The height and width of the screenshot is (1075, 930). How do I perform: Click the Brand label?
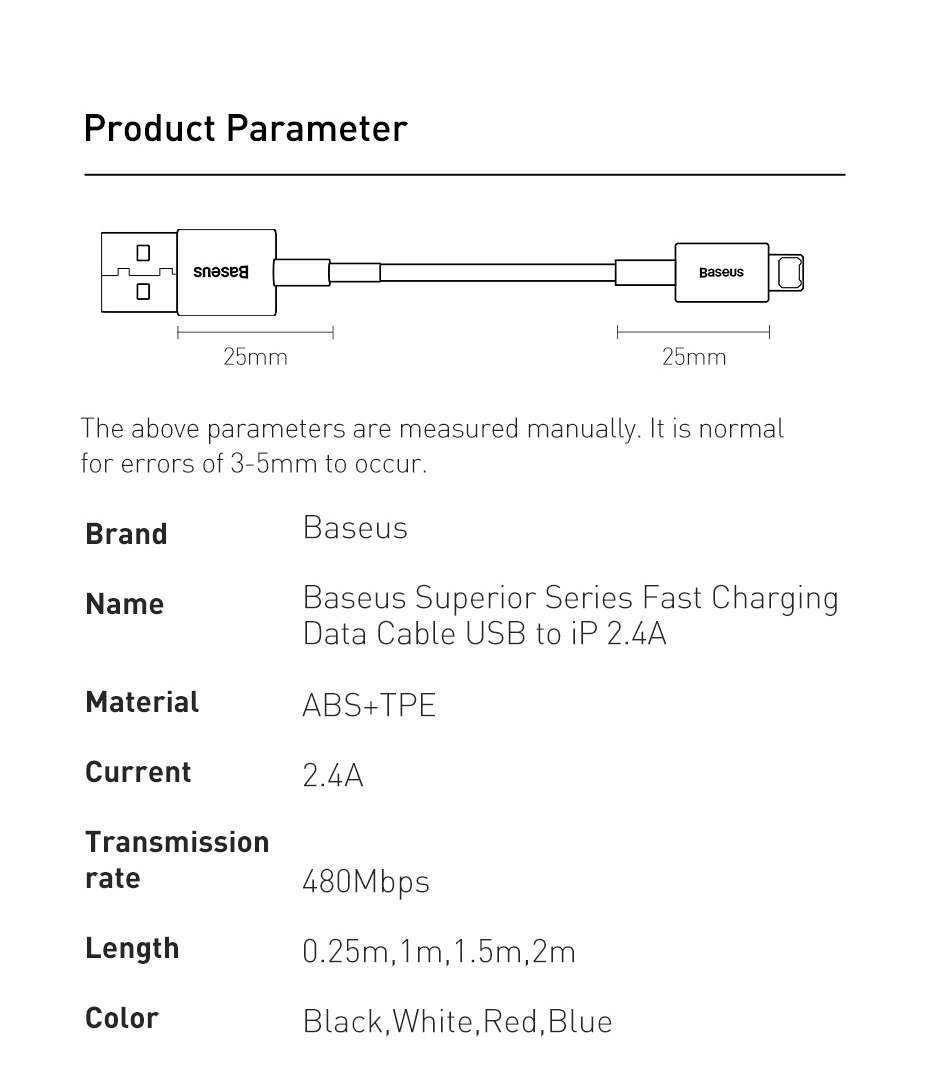pos(126,534)
